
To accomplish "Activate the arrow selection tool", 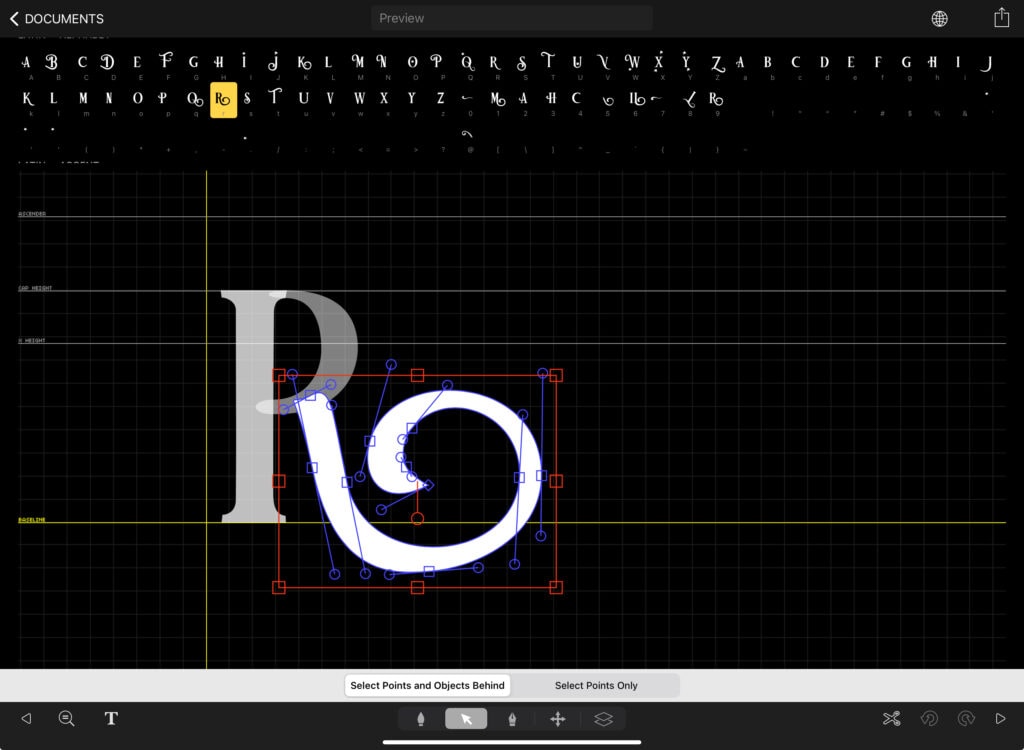I will click(x=466, y=719).
